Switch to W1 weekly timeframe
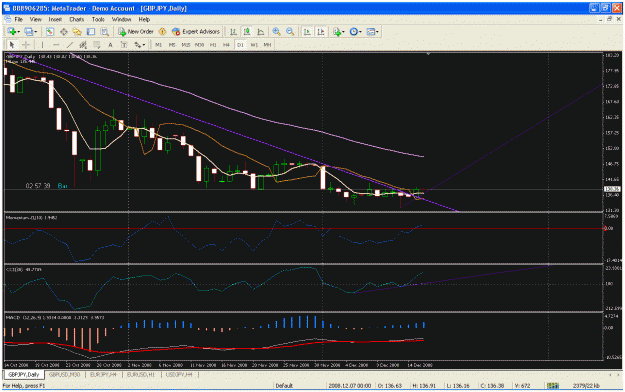Image resolution: width=625 pixels, height=392 pixels. coord(254,45)
